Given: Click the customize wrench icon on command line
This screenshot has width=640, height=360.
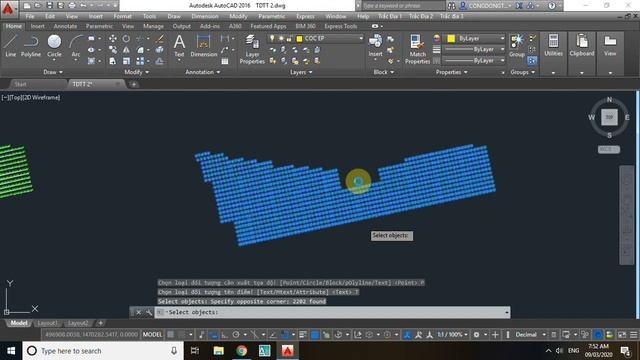Looking at the screenshot, I should tap(149, 312).
